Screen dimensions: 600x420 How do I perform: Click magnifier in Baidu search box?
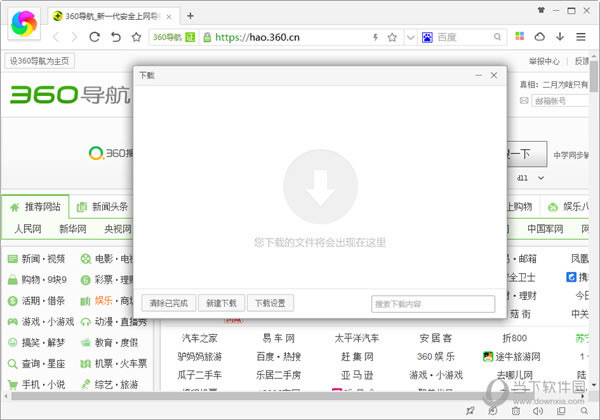pos(497,37)
